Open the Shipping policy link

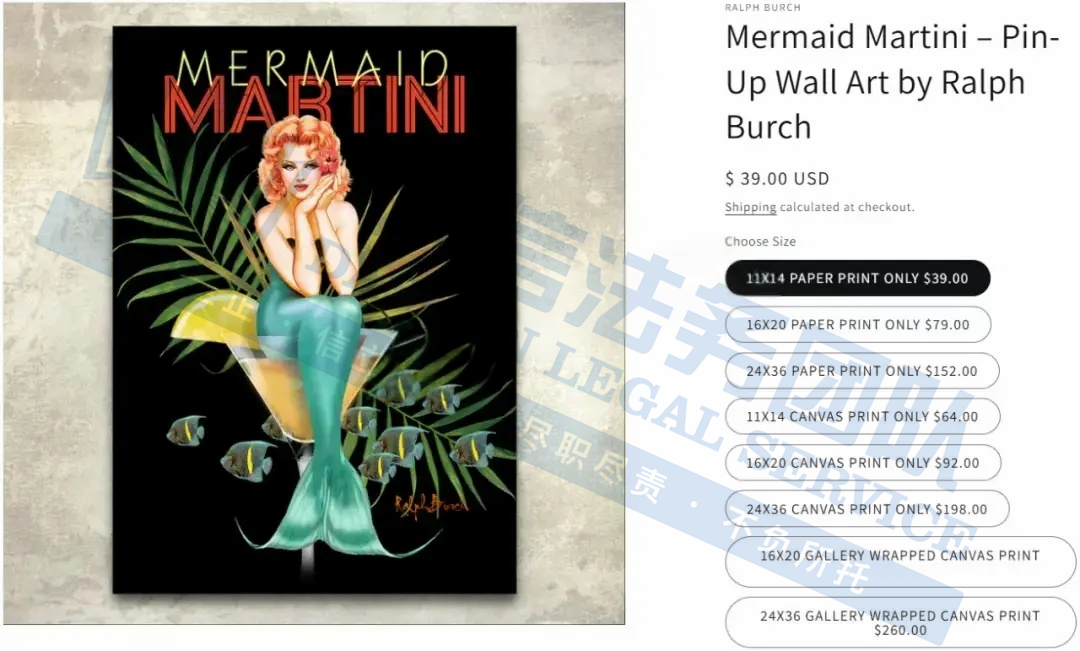(750, 207)
